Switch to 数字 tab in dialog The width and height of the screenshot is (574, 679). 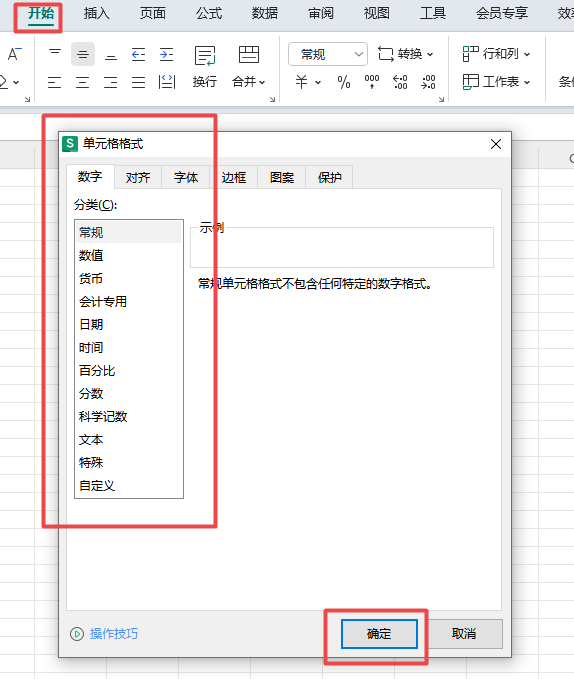coord(90,177)
